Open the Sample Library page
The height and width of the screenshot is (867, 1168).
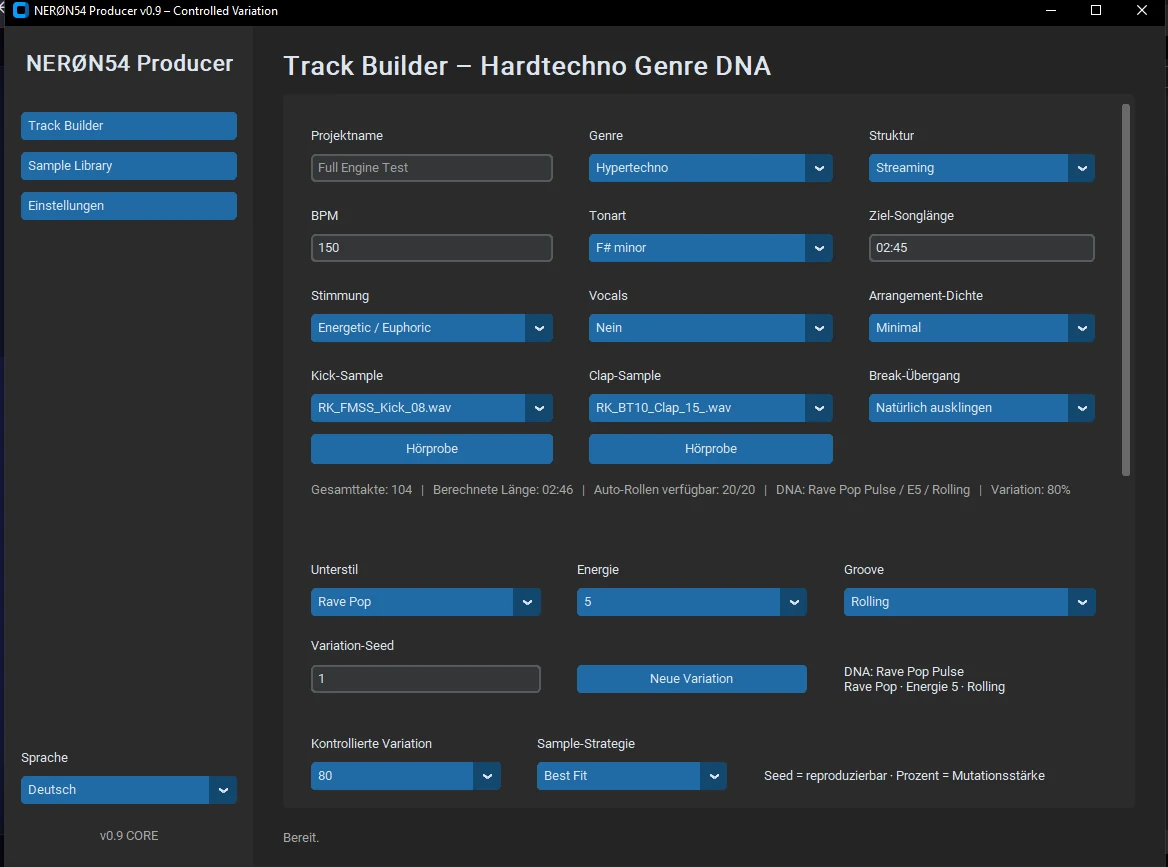pyautogui.click(x=129, y=166)
